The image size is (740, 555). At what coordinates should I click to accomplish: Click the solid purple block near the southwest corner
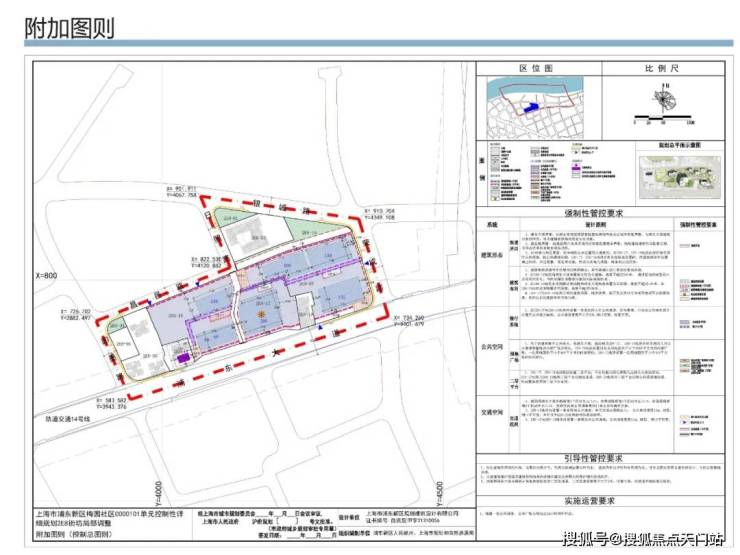184,358
